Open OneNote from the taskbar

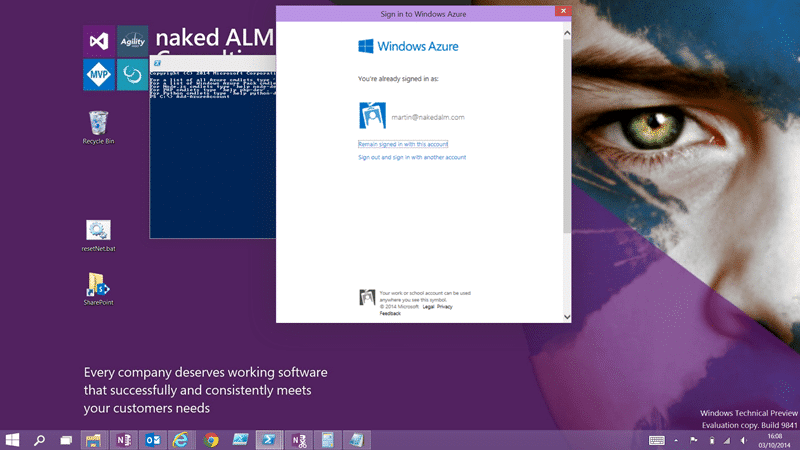[123, 440]
